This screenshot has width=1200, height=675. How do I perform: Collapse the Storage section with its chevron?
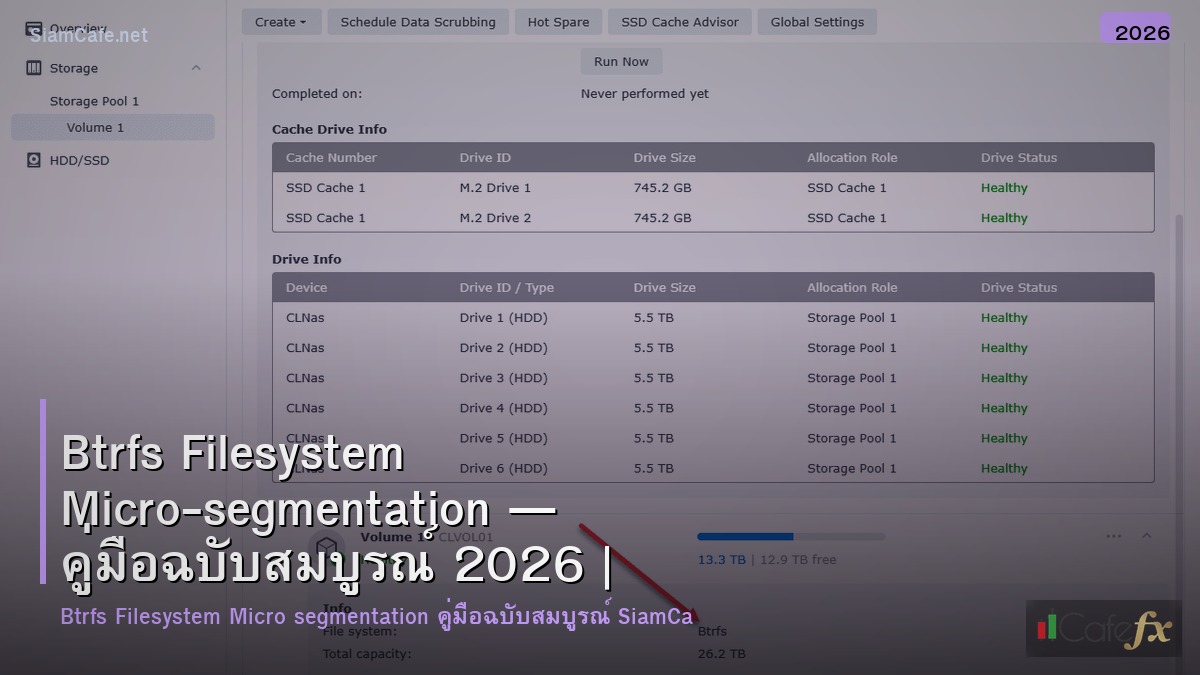(197, 68)
